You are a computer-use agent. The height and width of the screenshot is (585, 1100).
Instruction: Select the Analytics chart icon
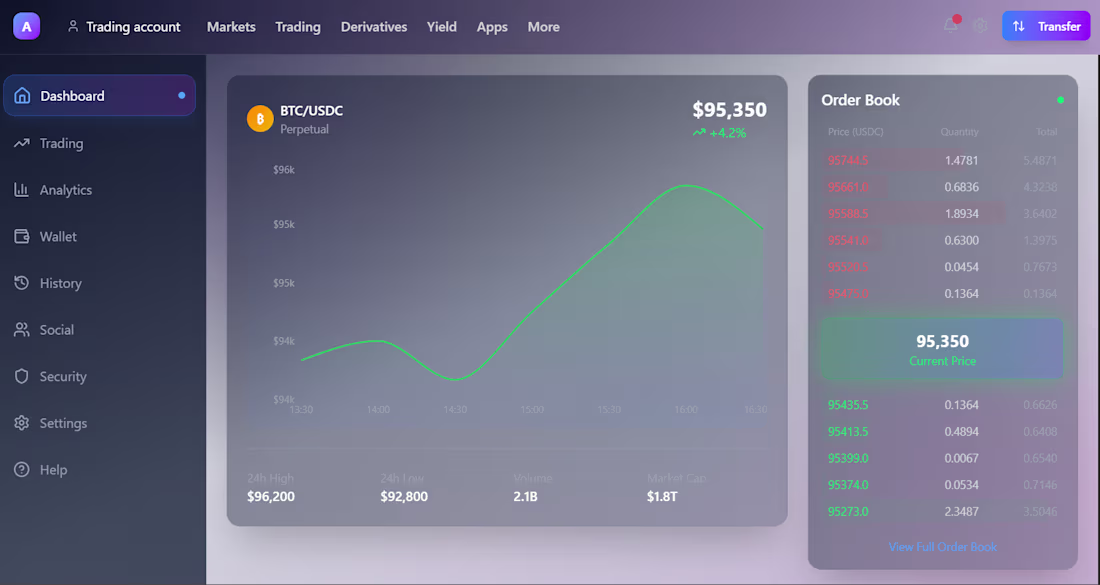click(22, 189)
